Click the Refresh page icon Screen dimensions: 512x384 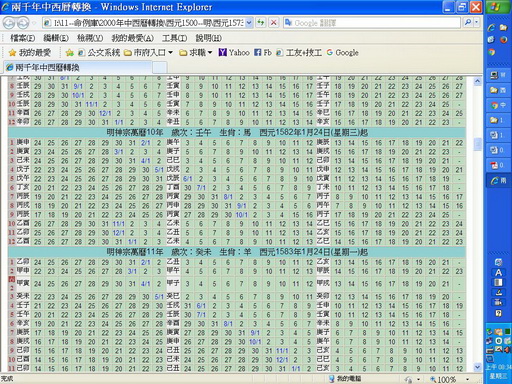pyautogui.click(x=261, y=23)
